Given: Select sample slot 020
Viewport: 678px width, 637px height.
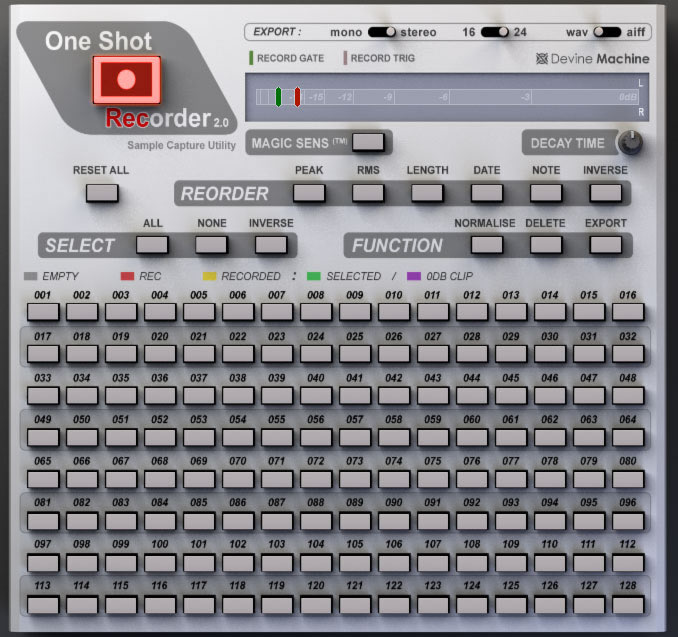Looking at the screenshot, I should point(160,354).
